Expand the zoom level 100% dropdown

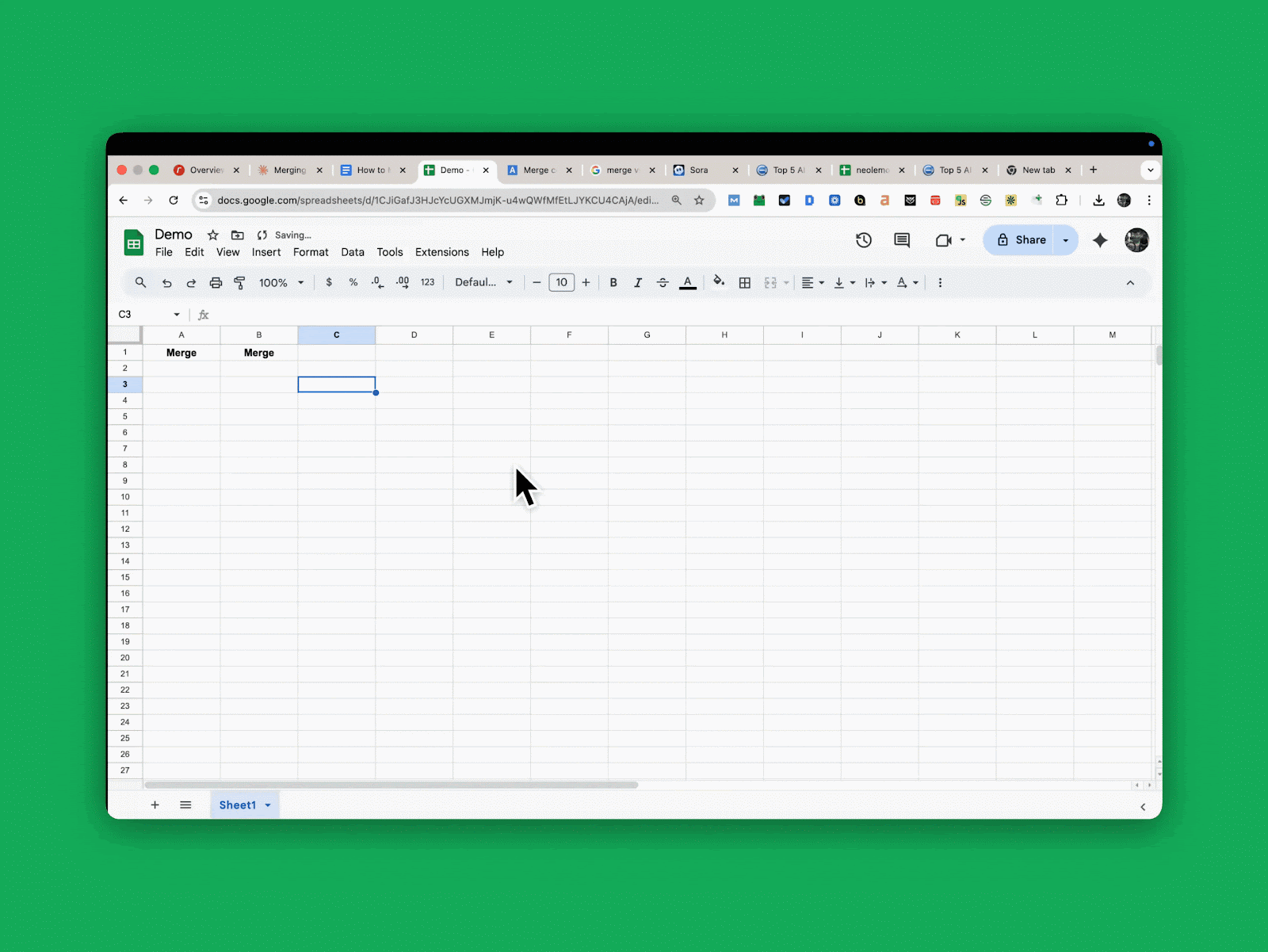[x=300, y=282]
